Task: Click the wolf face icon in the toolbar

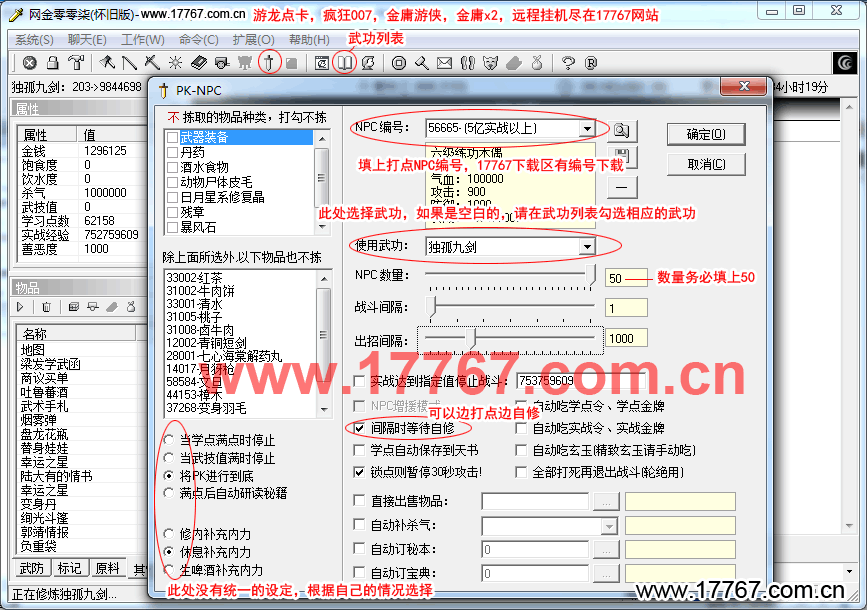Action: coord(490,63)
